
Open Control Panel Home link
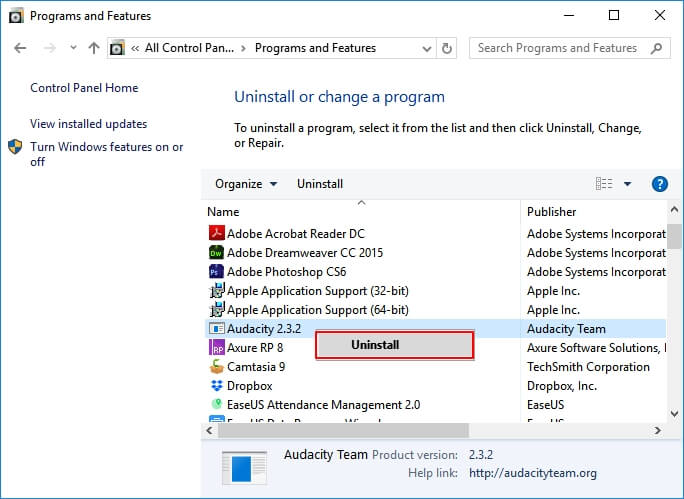[84, 88]
